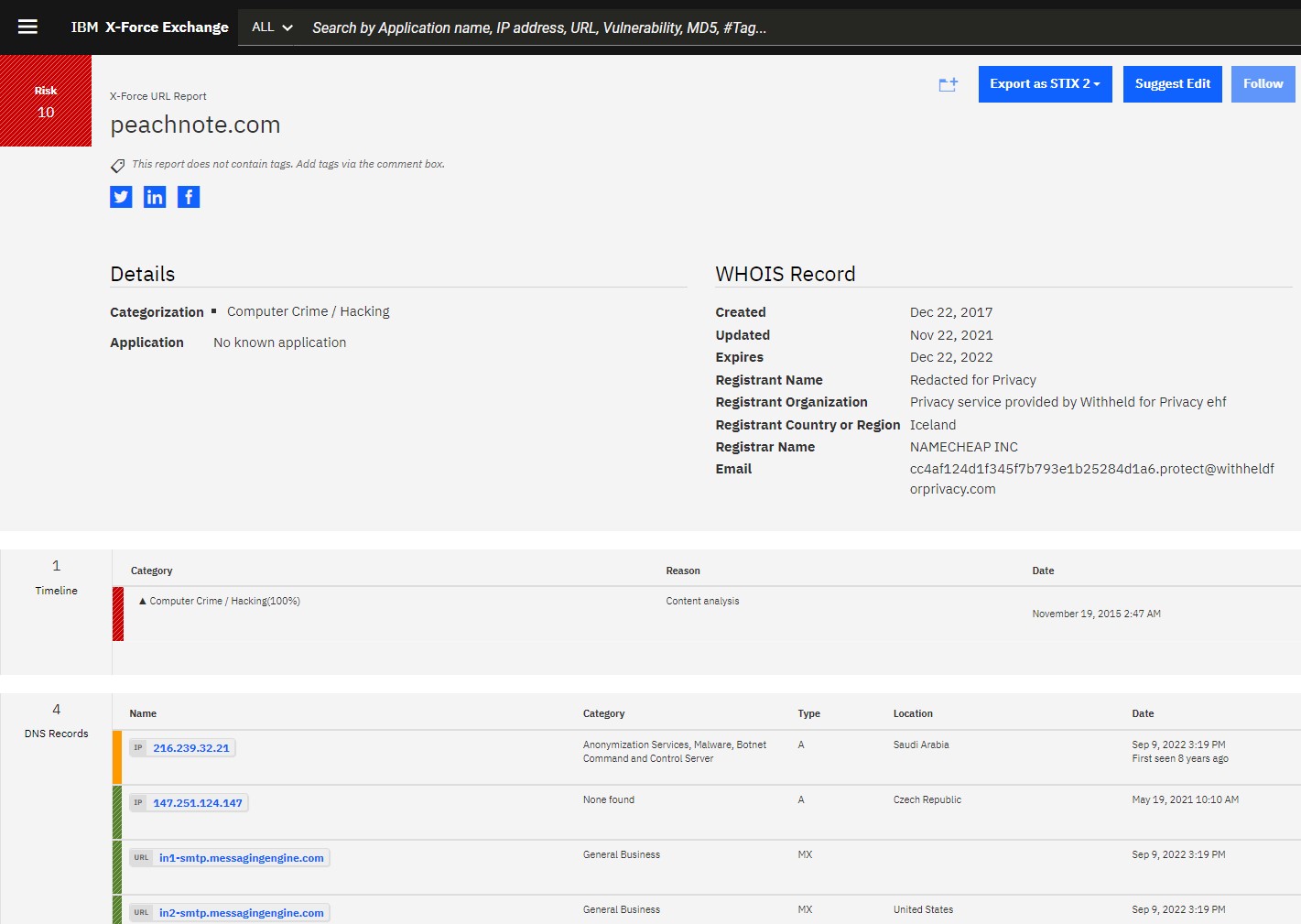Collapse the Computer Crime / Hacking(100%) timeline row
The width and height of the screenshot is (1301, 924).
(143, 602)
